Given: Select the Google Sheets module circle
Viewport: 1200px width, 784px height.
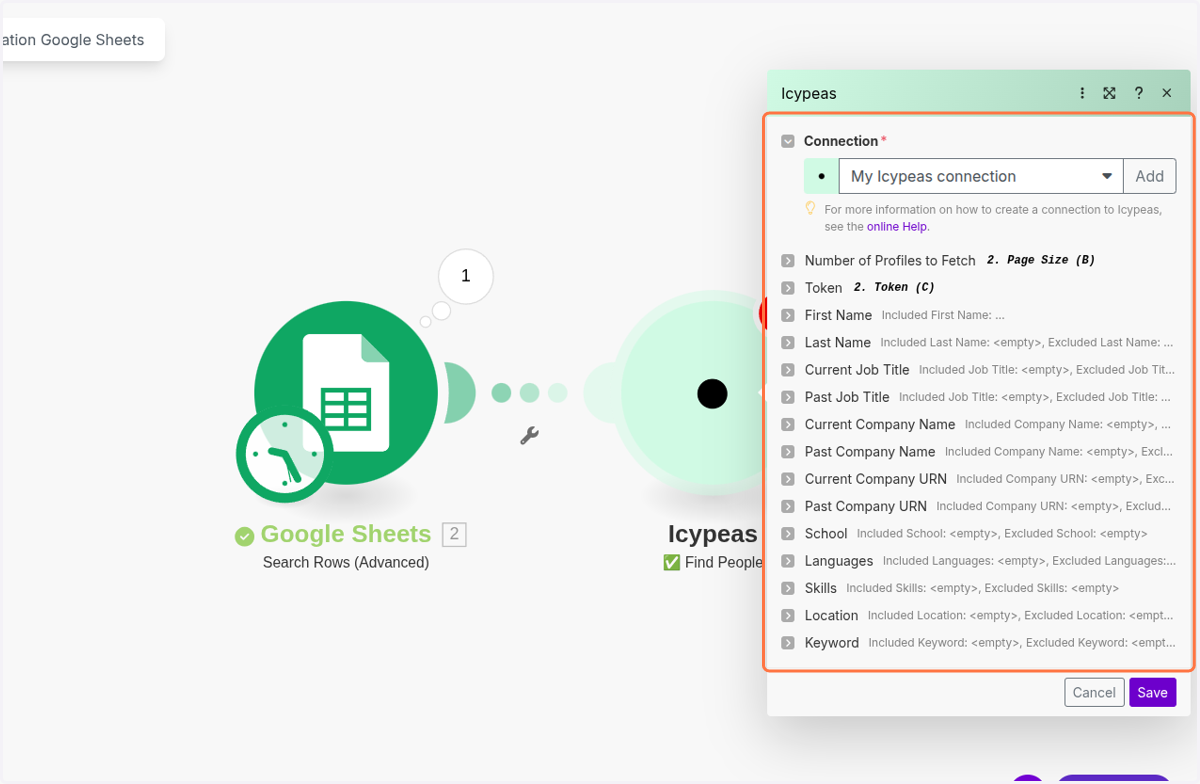Looking at the screenshot, I should [x=346, y=393].
